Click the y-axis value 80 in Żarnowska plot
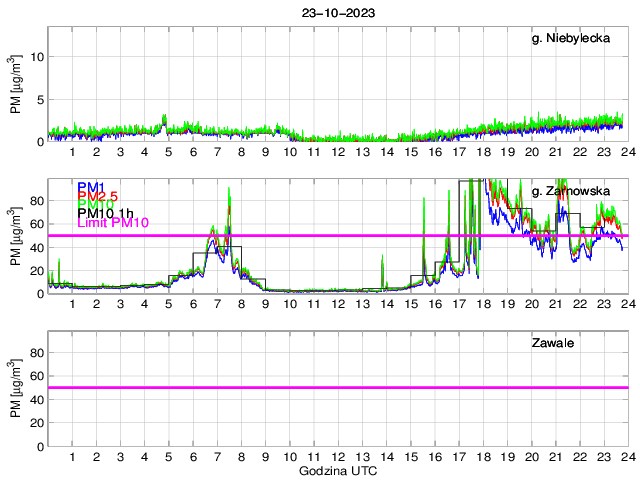Screen dimensions: 640x480 tap(37, 201)
